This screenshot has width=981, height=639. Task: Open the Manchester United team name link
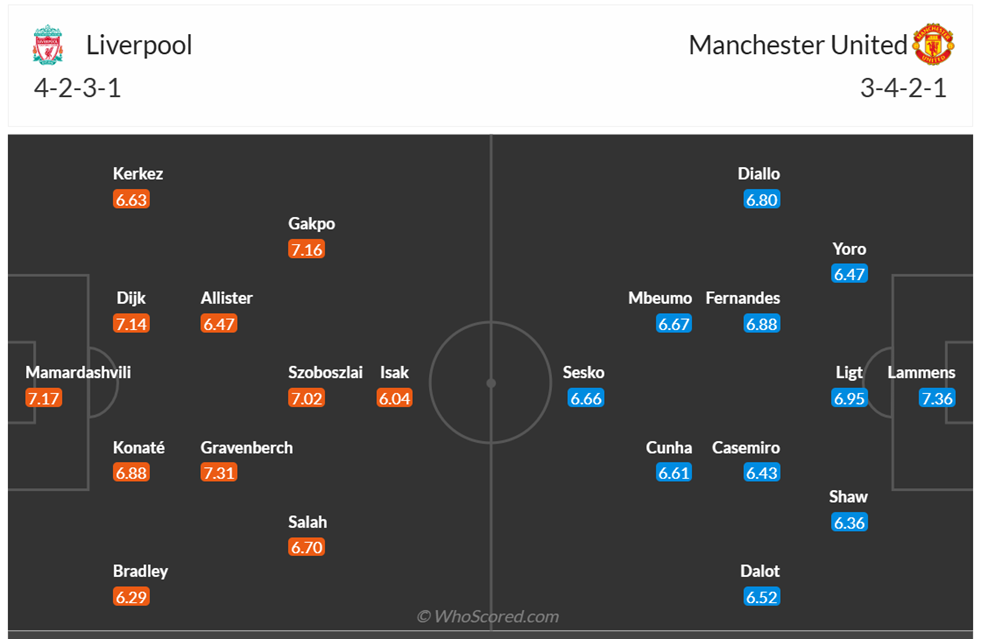point(797,45)
